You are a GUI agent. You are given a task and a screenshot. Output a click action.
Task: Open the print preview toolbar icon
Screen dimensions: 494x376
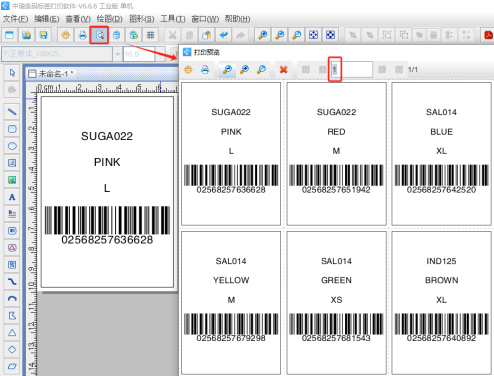click(99, 35)
